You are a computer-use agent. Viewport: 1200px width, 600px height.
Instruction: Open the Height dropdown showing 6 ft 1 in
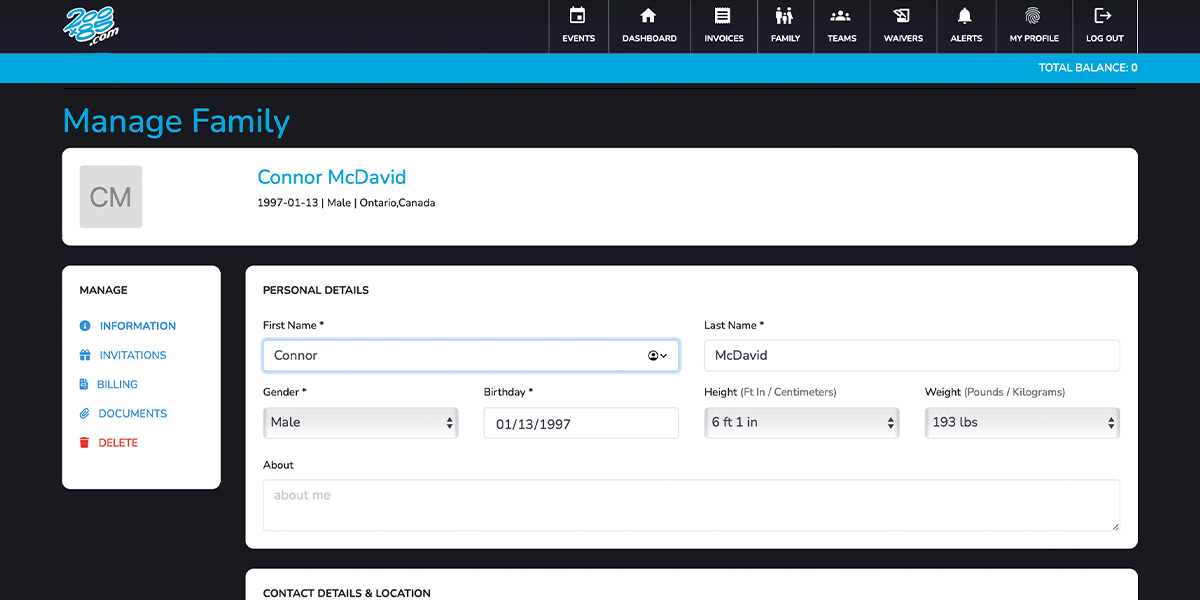point(801,422)
